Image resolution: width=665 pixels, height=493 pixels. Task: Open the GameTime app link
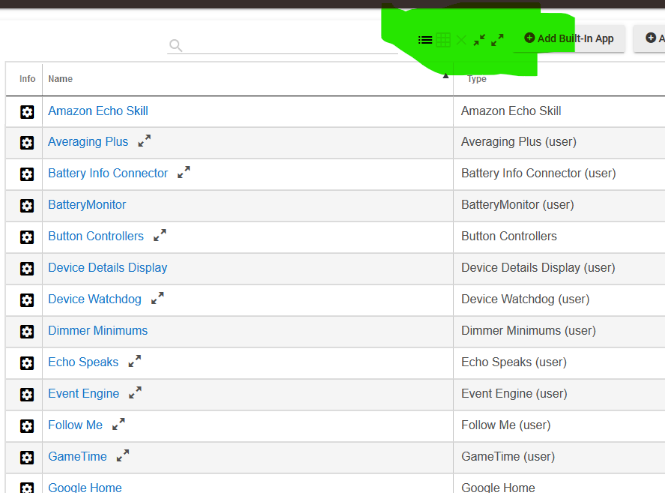coord(77,457)
